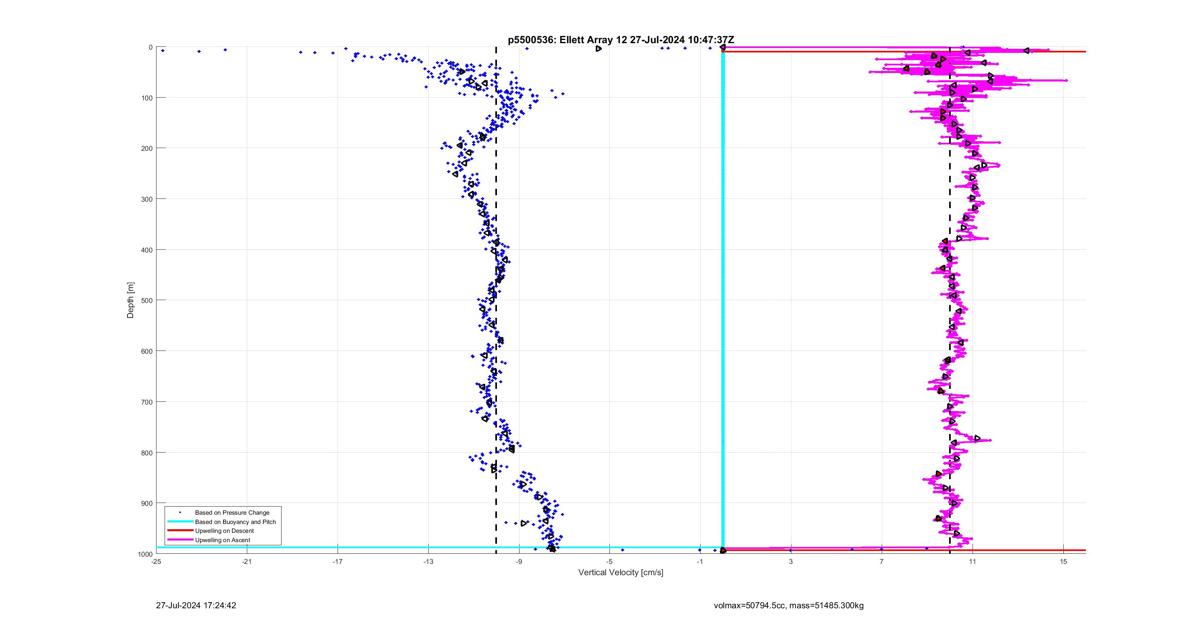Click the y-axis tick label "900"
The image size is (1200, 622).
click(146, 503)
